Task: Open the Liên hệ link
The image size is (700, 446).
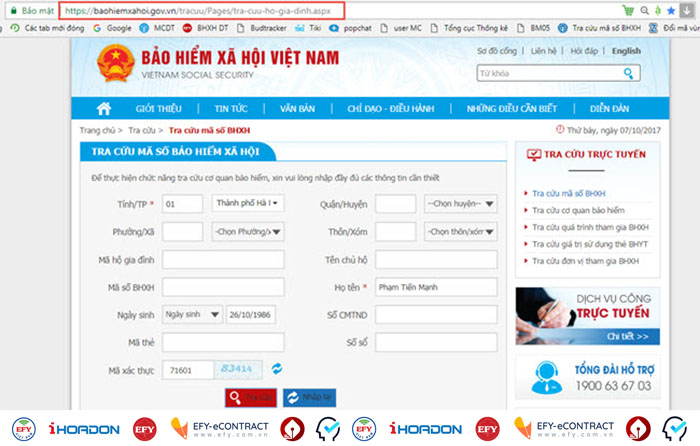Action: (x=543, y=51)
